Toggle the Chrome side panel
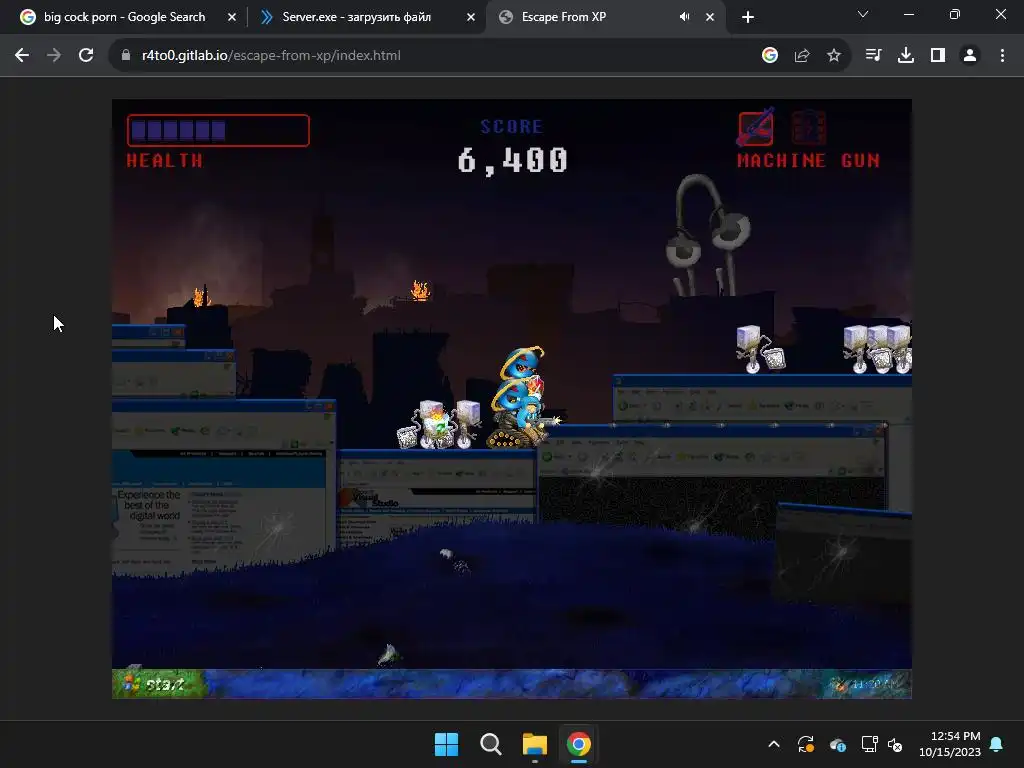 (938, 56)
